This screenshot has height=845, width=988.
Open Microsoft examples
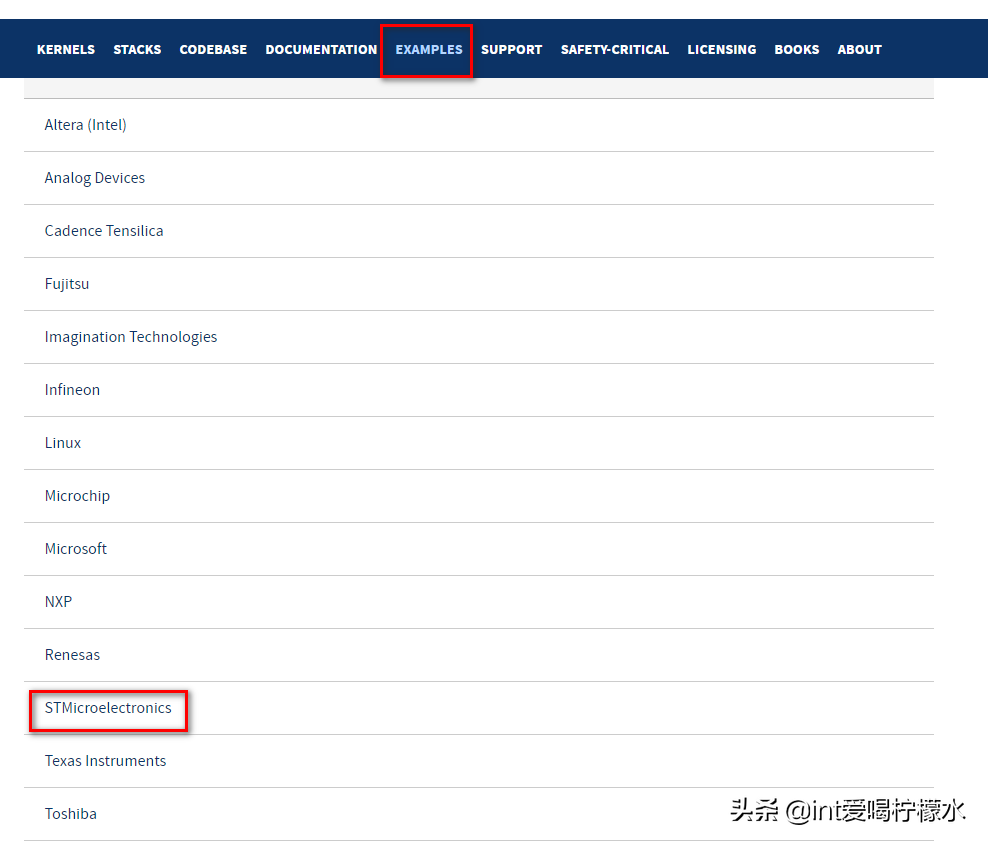click(479, 548)
